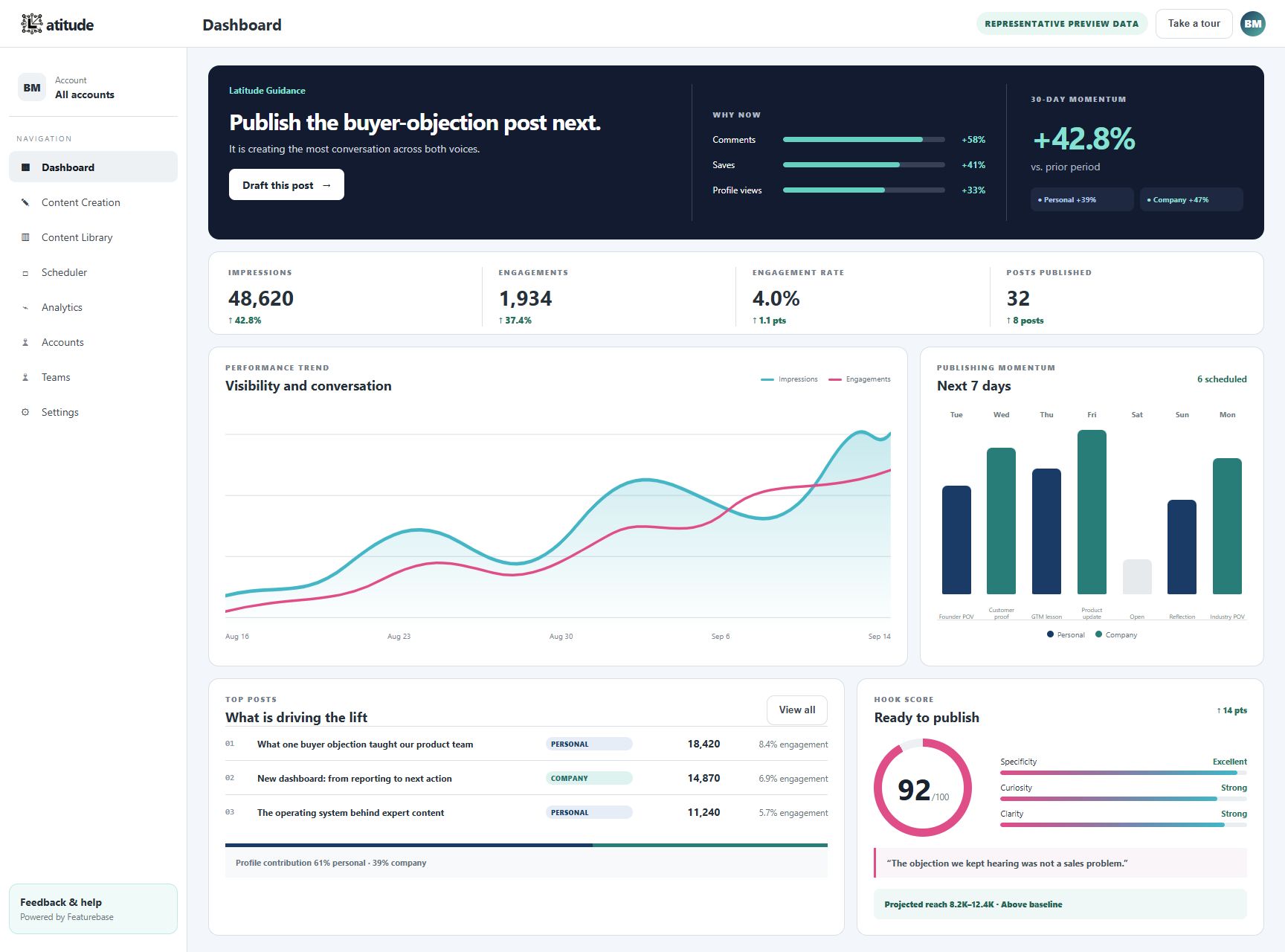Viewport: 1285px width, 952px height.
Task: Click the Projected reach 8.2K–12.4K banner
Action: coord(1060,904)
